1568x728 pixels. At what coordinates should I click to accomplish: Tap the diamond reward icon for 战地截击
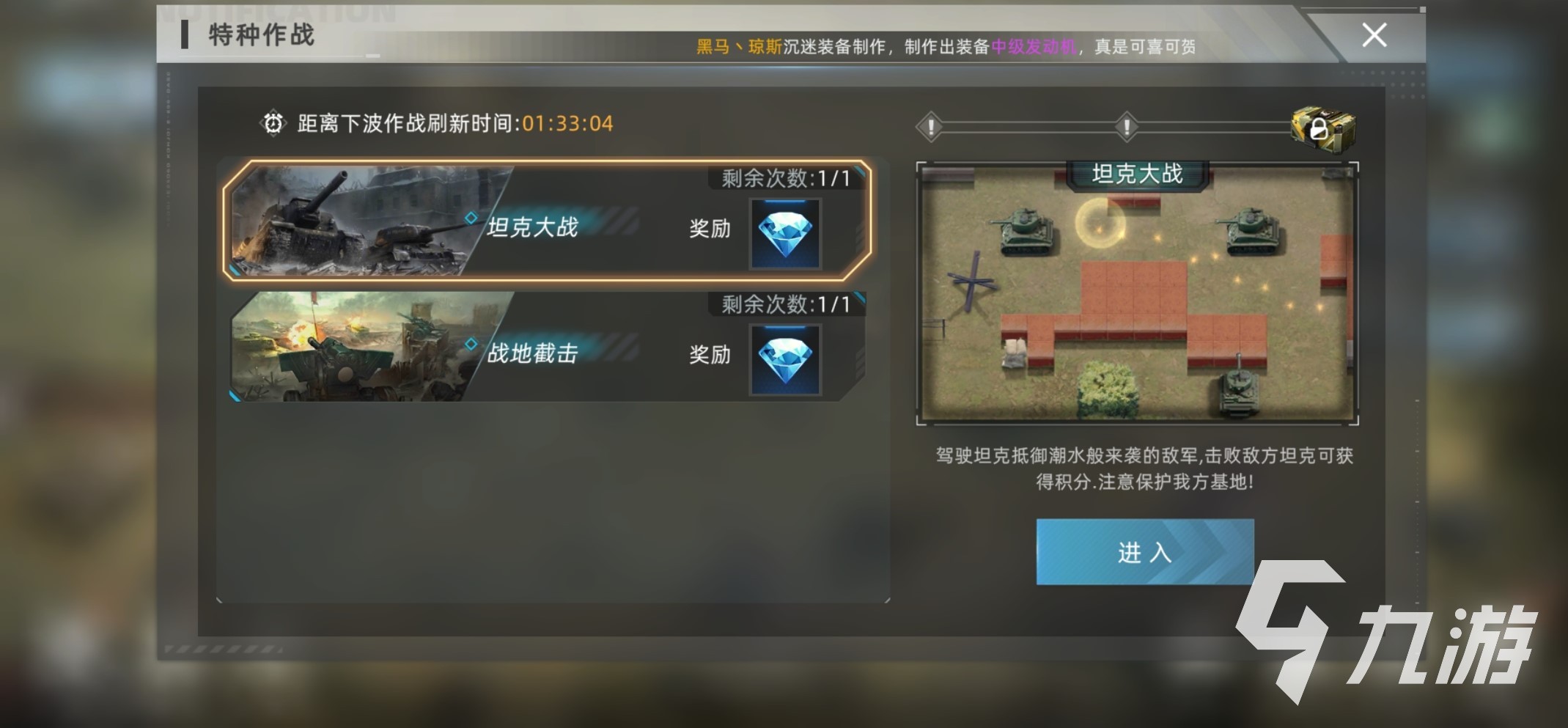tap(784, 360)
